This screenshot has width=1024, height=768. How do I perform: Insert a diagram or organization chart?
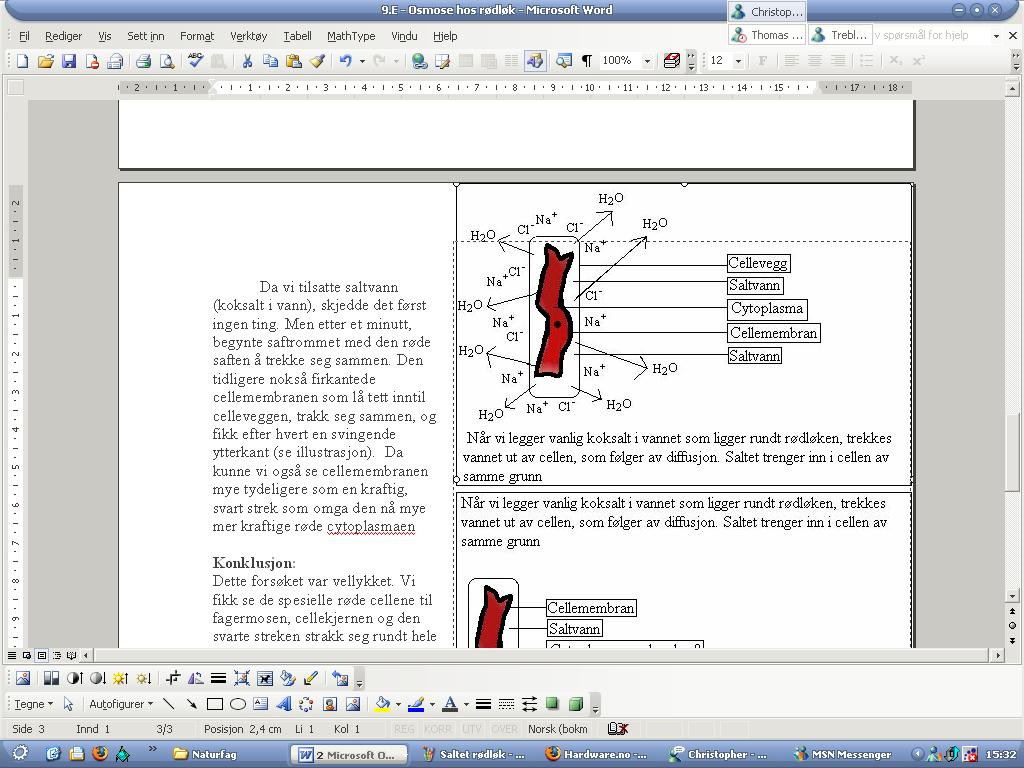[306, 704]
